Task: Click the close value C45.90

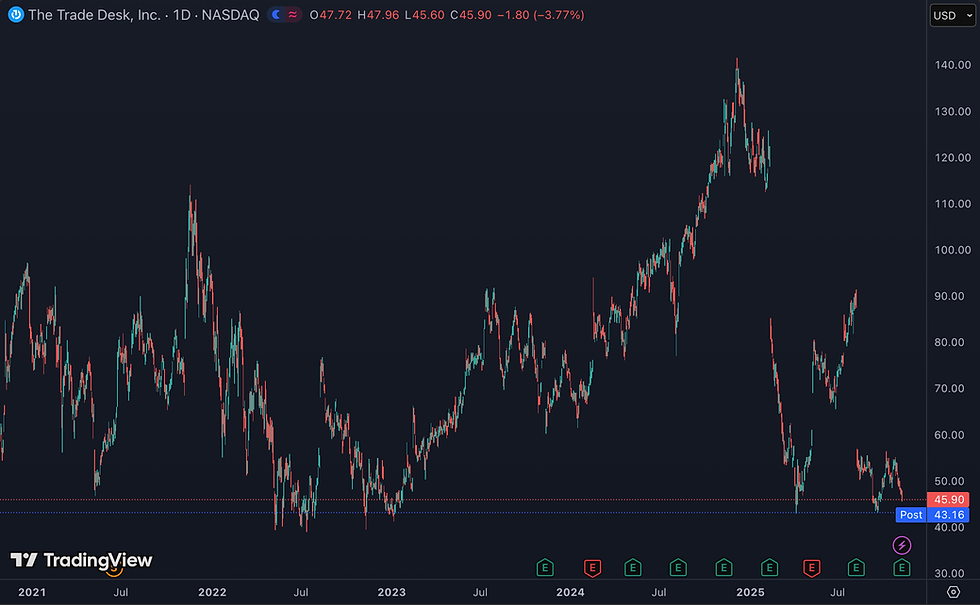Action: (x=471, y=15)
